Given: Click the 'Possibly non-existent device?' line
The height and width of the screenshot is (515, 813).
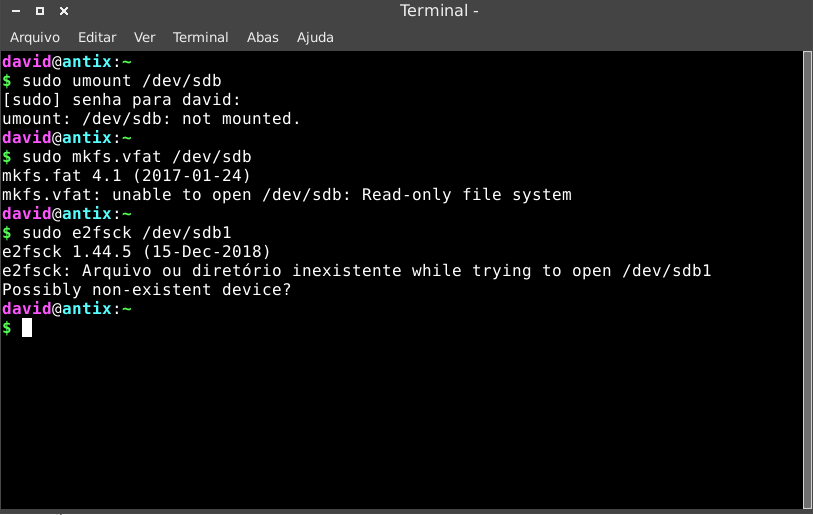Looking at the screenshot, I should [147, 289].
